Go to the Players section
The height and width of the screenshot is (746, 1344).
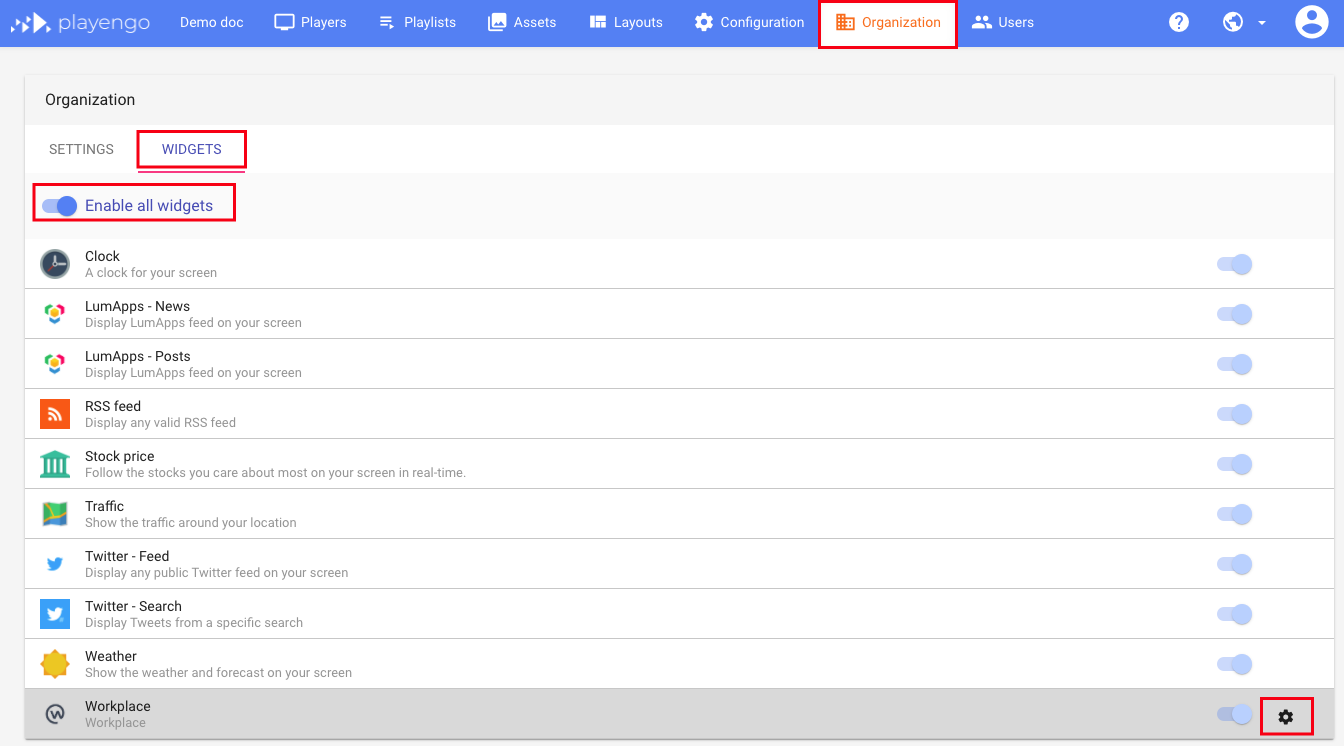(310, 22)
